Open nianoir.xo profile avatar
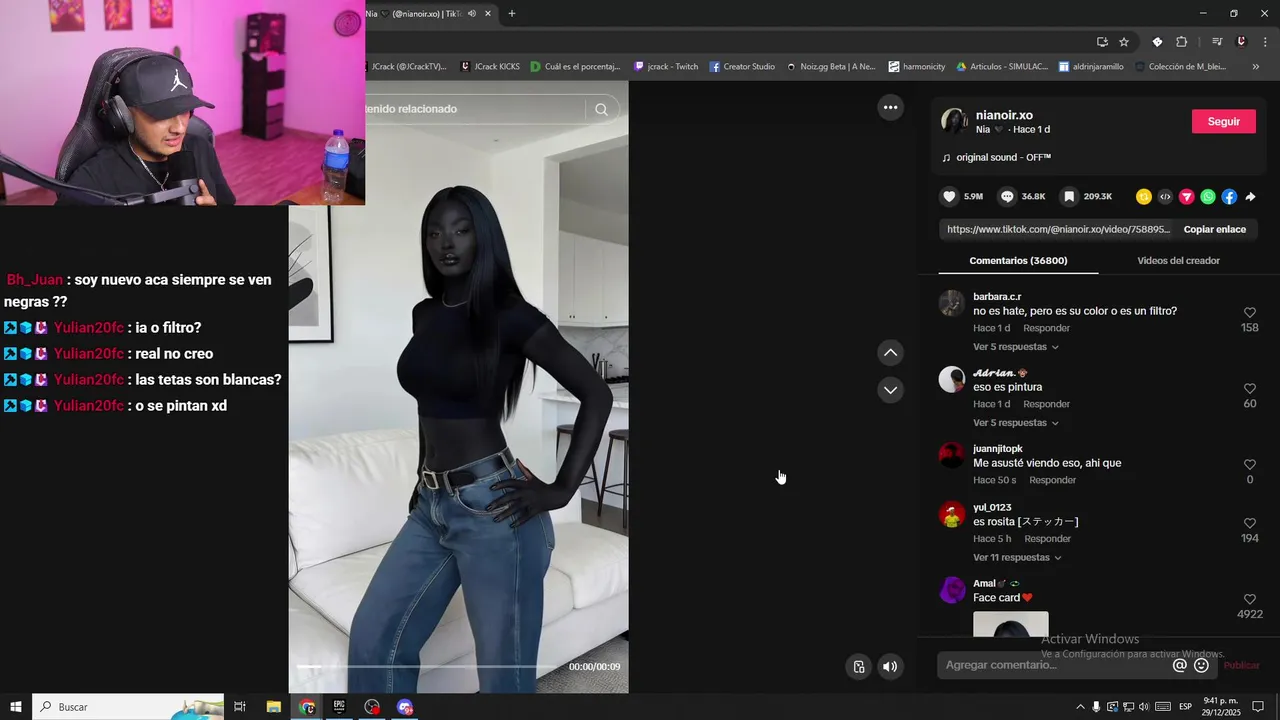Image resolution: width=1280 pixels, height=720 pixels. (x=954, y=122)
